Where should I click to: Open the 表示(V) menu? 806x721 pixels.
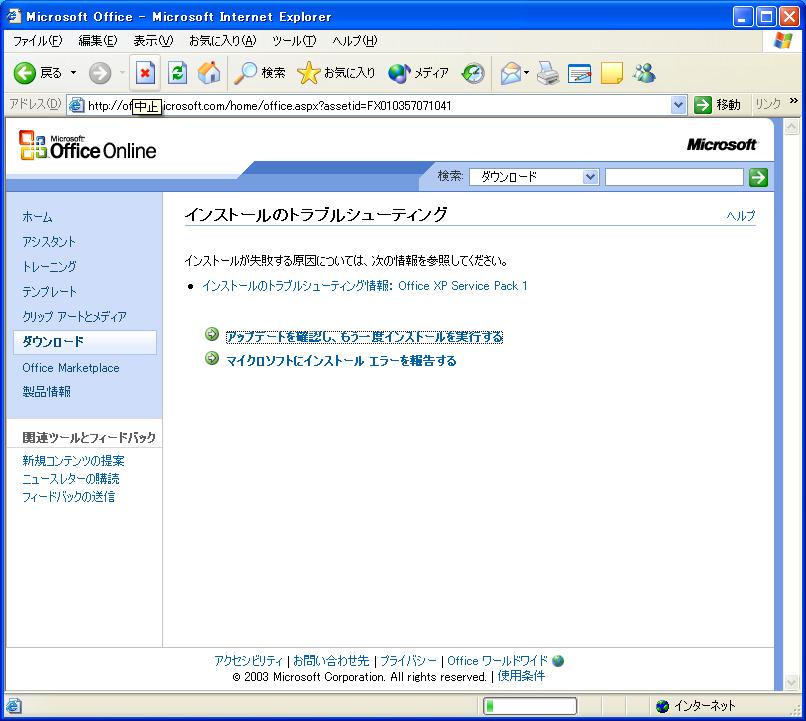click(153, 41)
